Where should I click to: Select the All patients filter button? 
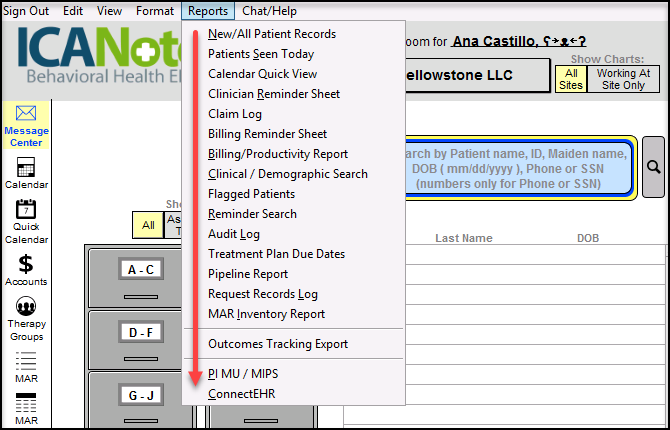(148, 225)
